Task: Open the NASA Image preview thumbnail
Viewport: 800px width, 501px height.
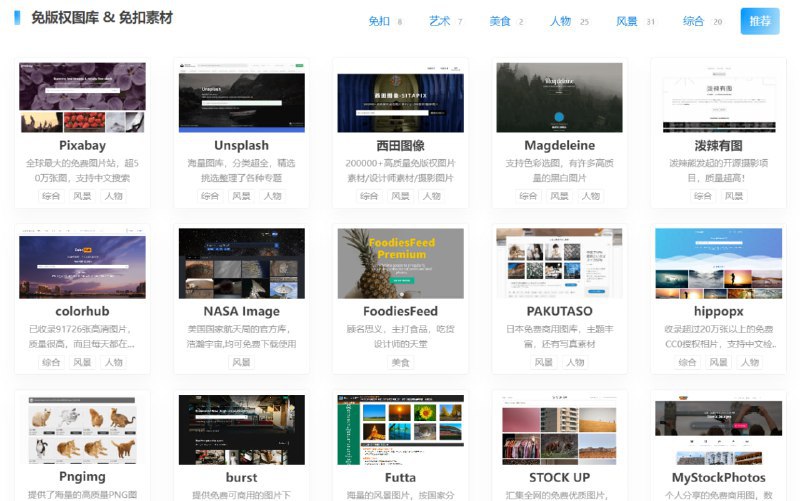Action: pos(241,263)
